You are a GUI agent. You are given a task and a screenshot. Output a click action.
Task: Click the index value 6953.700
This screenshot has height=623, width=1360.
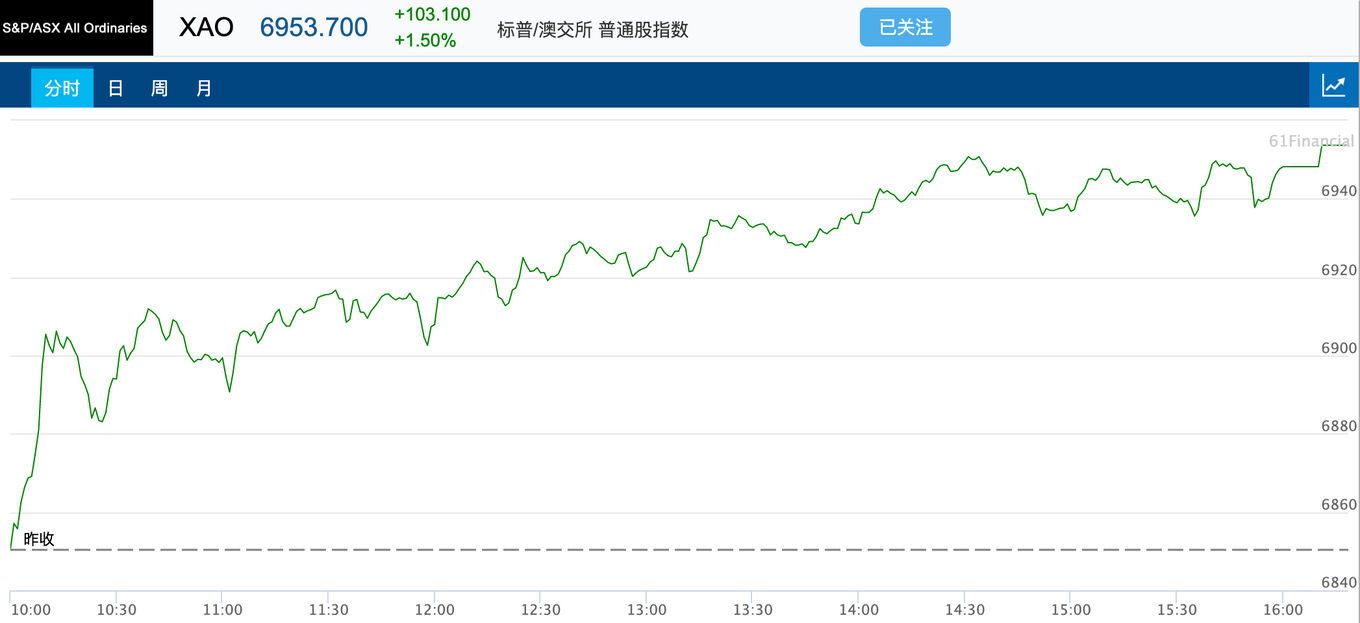click(x=314, y=27)
